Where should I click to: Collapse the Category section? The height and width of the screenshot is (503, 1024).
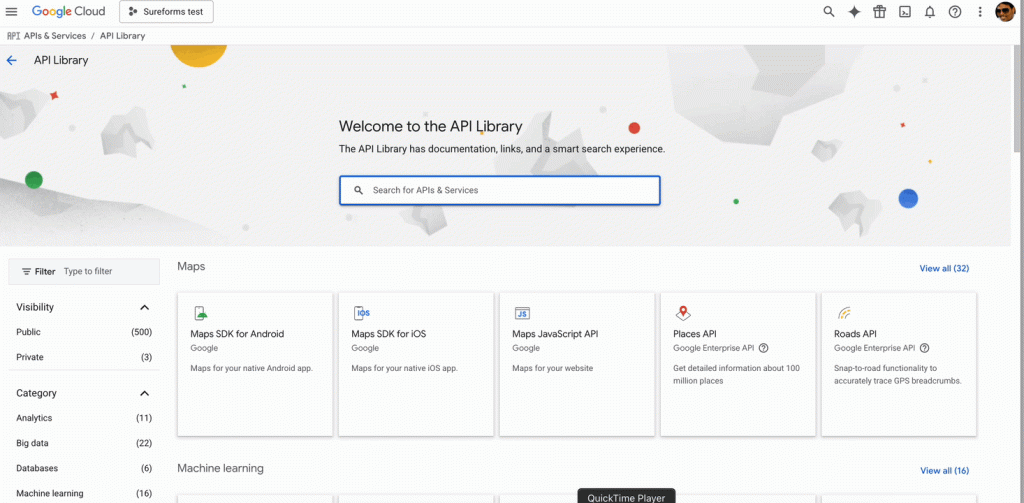click(x=144, y=393)
